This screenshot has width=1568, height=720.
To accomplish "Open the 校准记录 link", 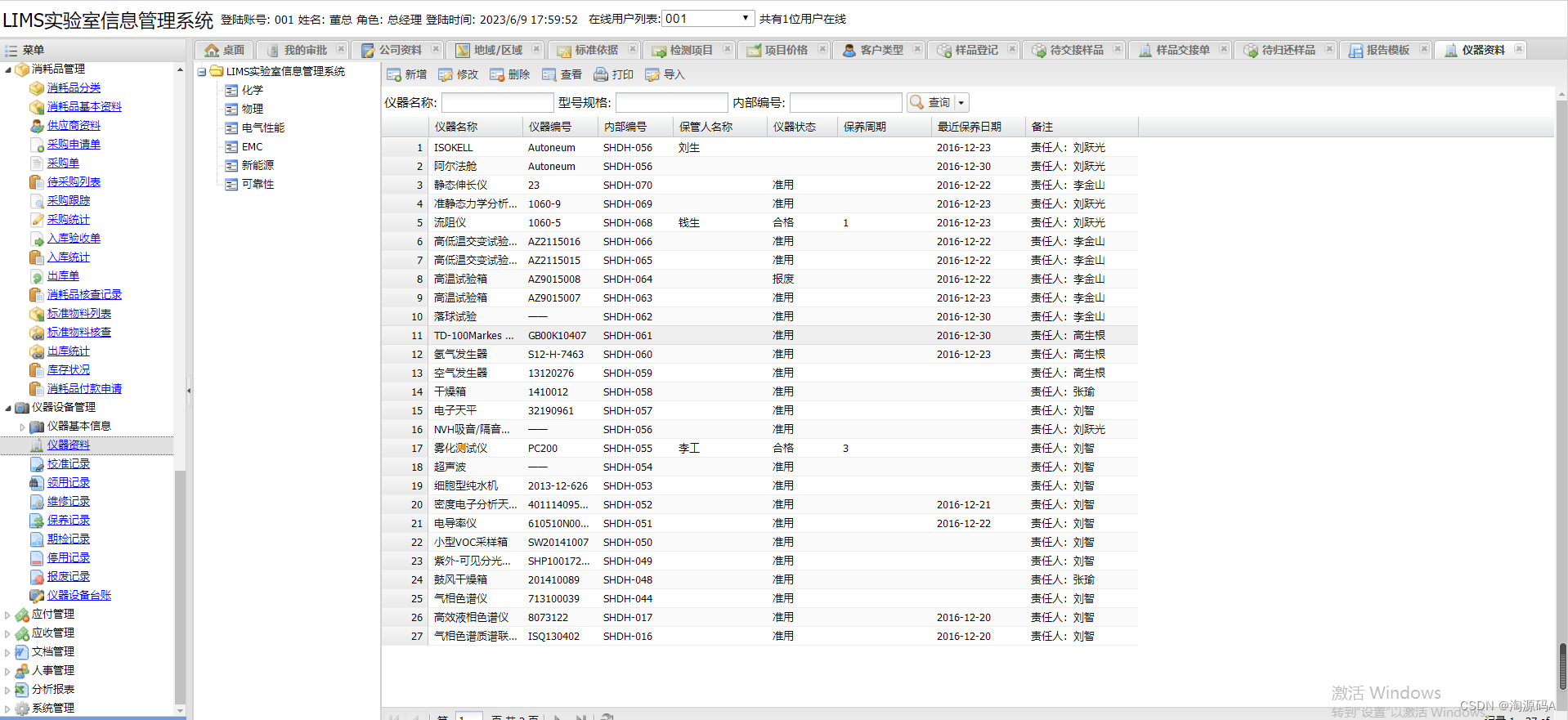I will (69, 463).
